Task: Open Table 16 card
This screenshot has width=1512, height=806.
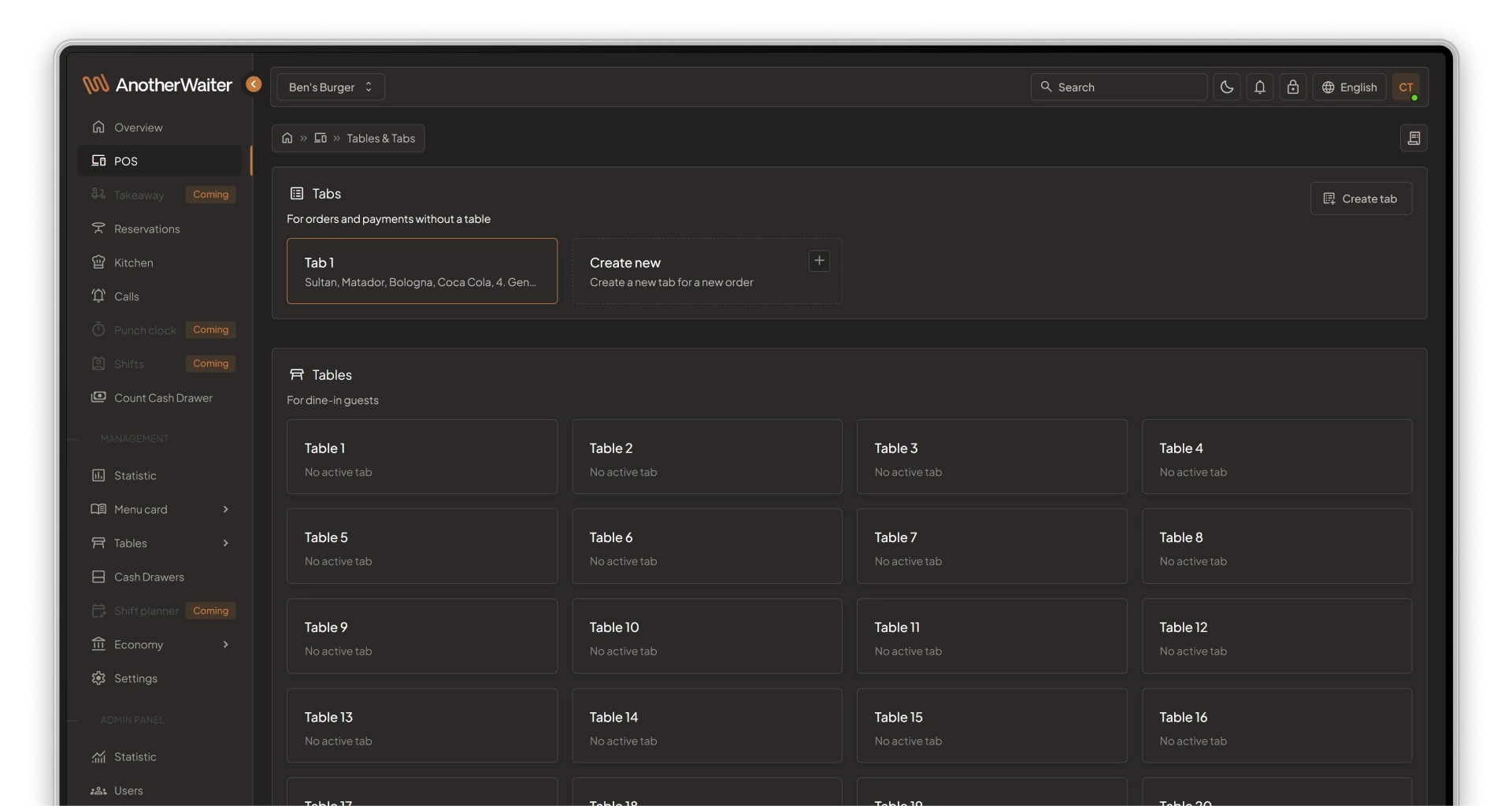Action: coord(1277,726)
